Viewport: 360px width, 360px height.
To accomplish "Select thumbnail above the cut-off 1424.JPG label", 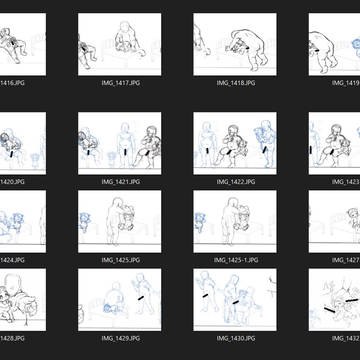I will (23, 221).
